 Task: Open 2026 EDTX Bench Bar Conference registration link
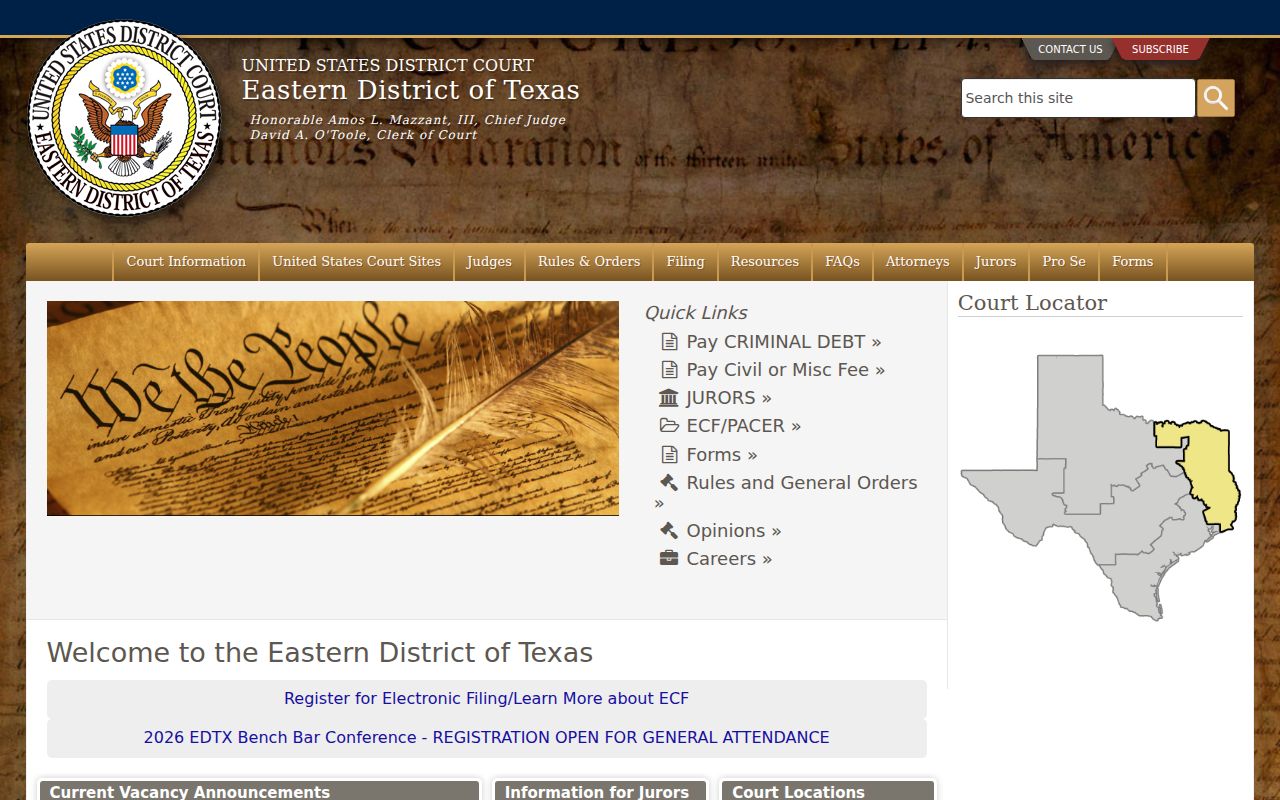[x=486, y=738]
